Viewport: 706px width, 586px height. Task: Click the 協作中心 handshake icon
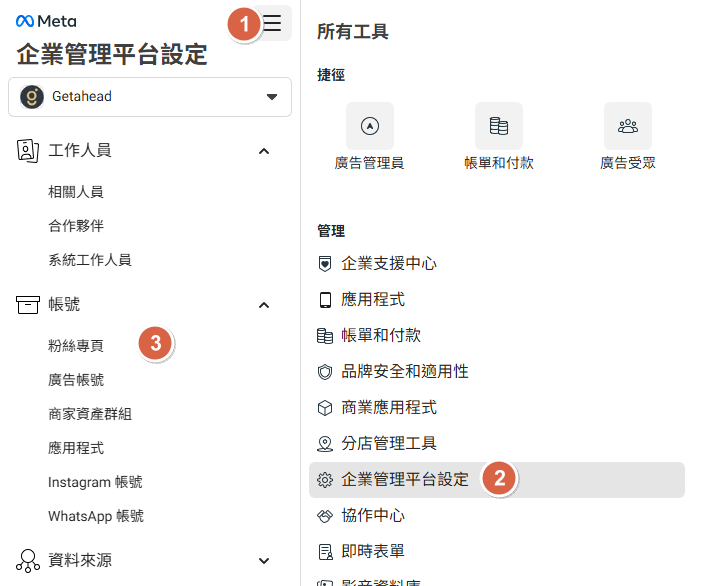[324, 516]
